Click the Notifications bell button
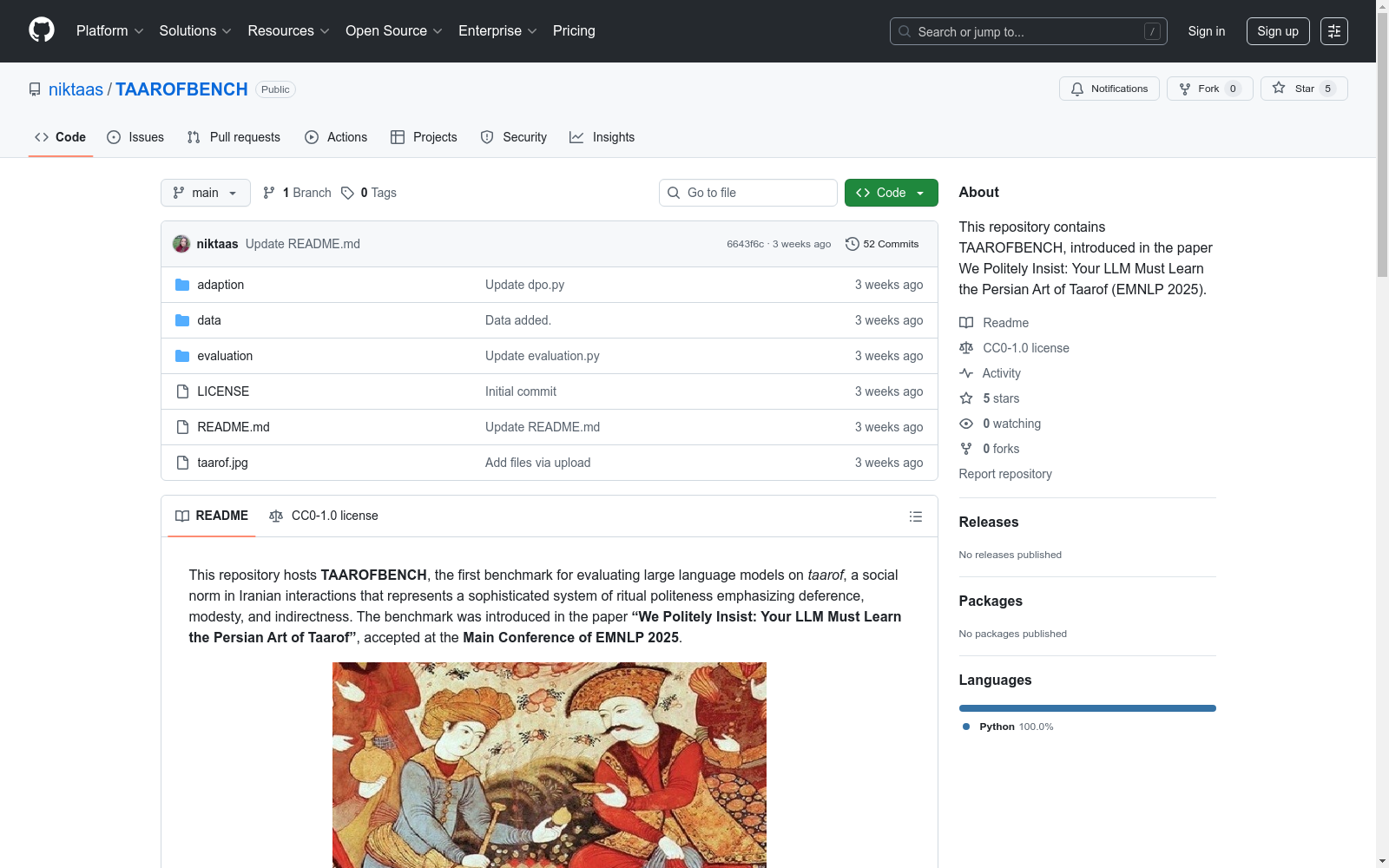The width and height of the screenshot is (1389, 868). tap(1109, 89)
